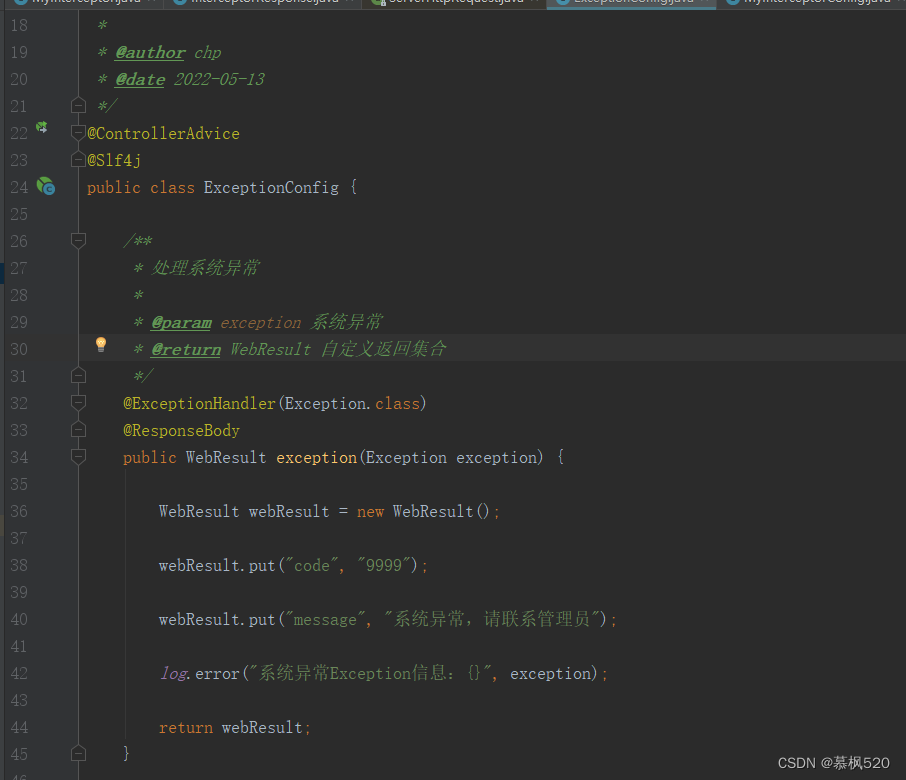Image resolution: width=906 pixels, height=780 pixels.
Task: Click the Spring gutter icon beside @ControllerAdvice
Action: [x=42, y=127]
